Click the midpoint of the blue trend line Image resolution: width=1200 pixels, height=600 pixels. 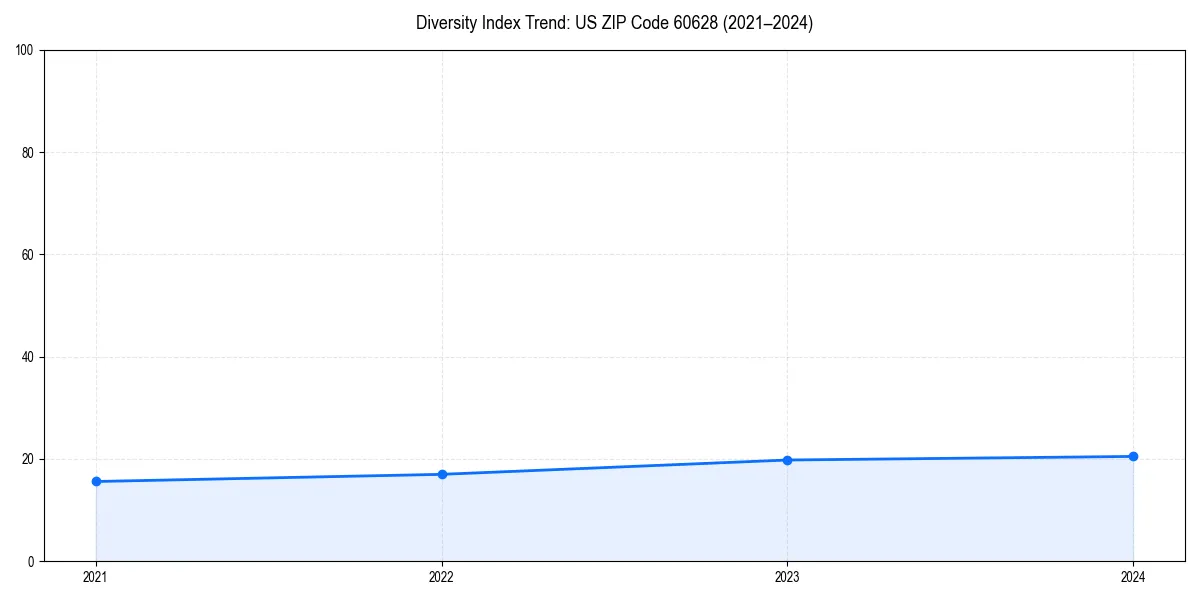coord(615,467)
